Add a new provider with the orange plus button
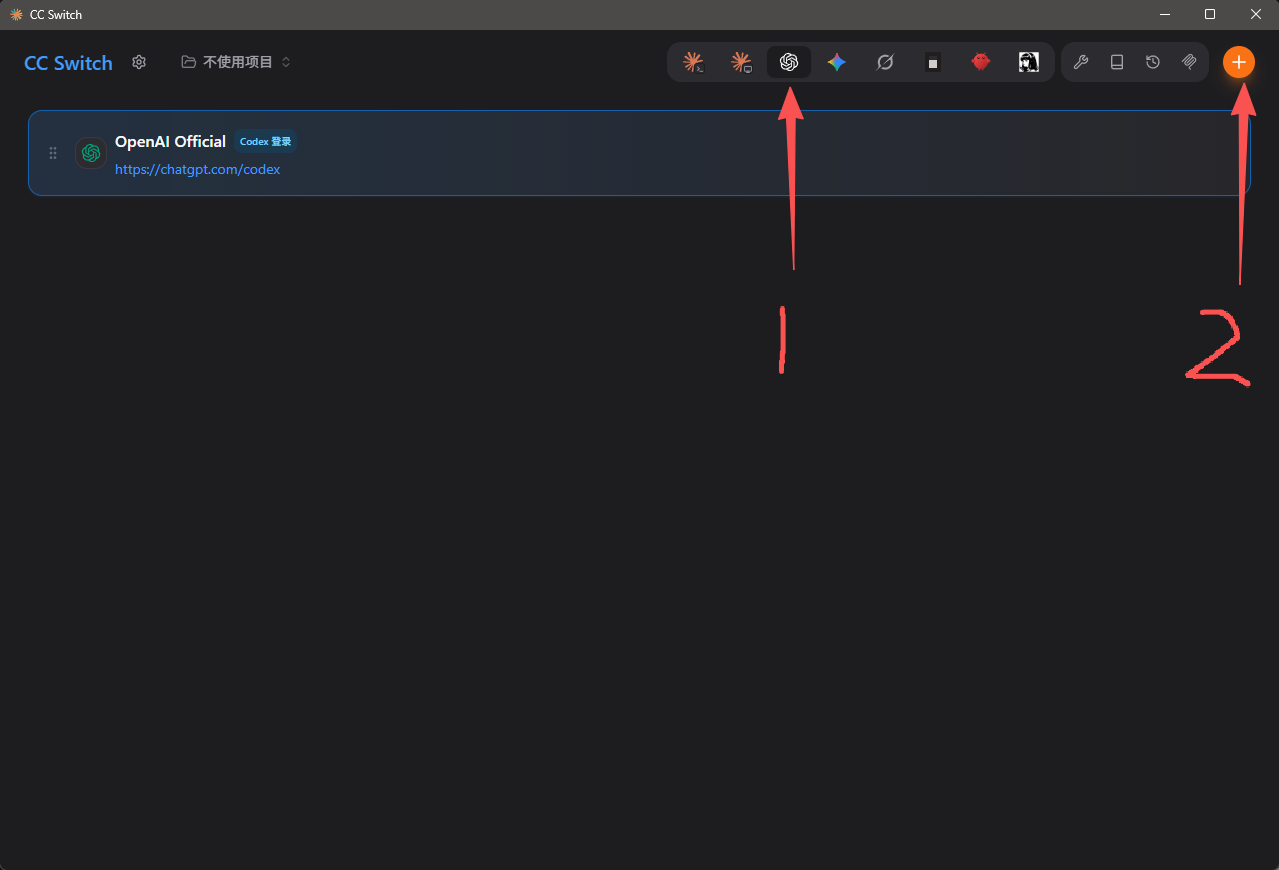This screenshot has width=1279, height=870. 1239,62
